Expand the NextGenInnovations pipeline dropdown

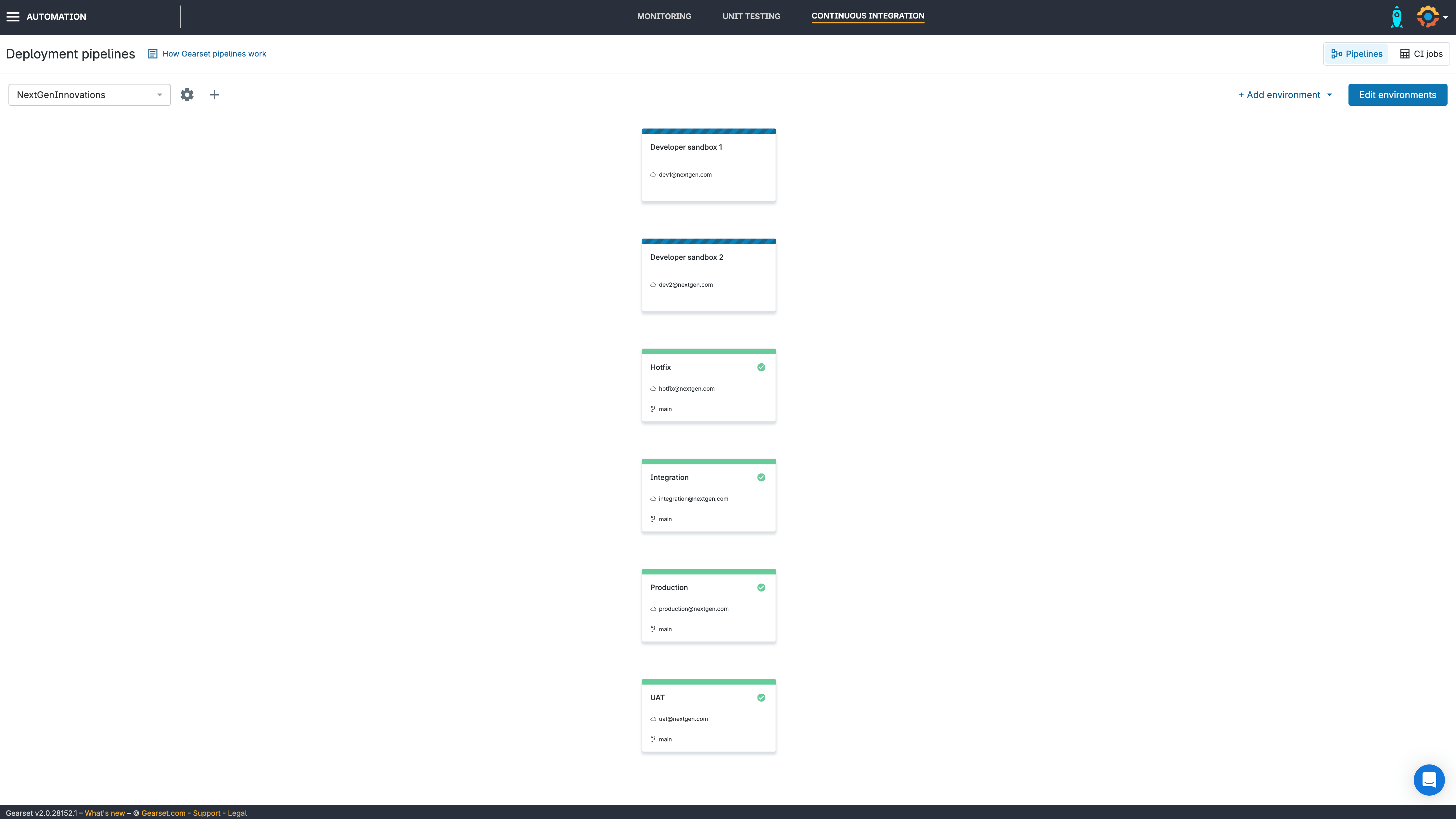point(89,95)
